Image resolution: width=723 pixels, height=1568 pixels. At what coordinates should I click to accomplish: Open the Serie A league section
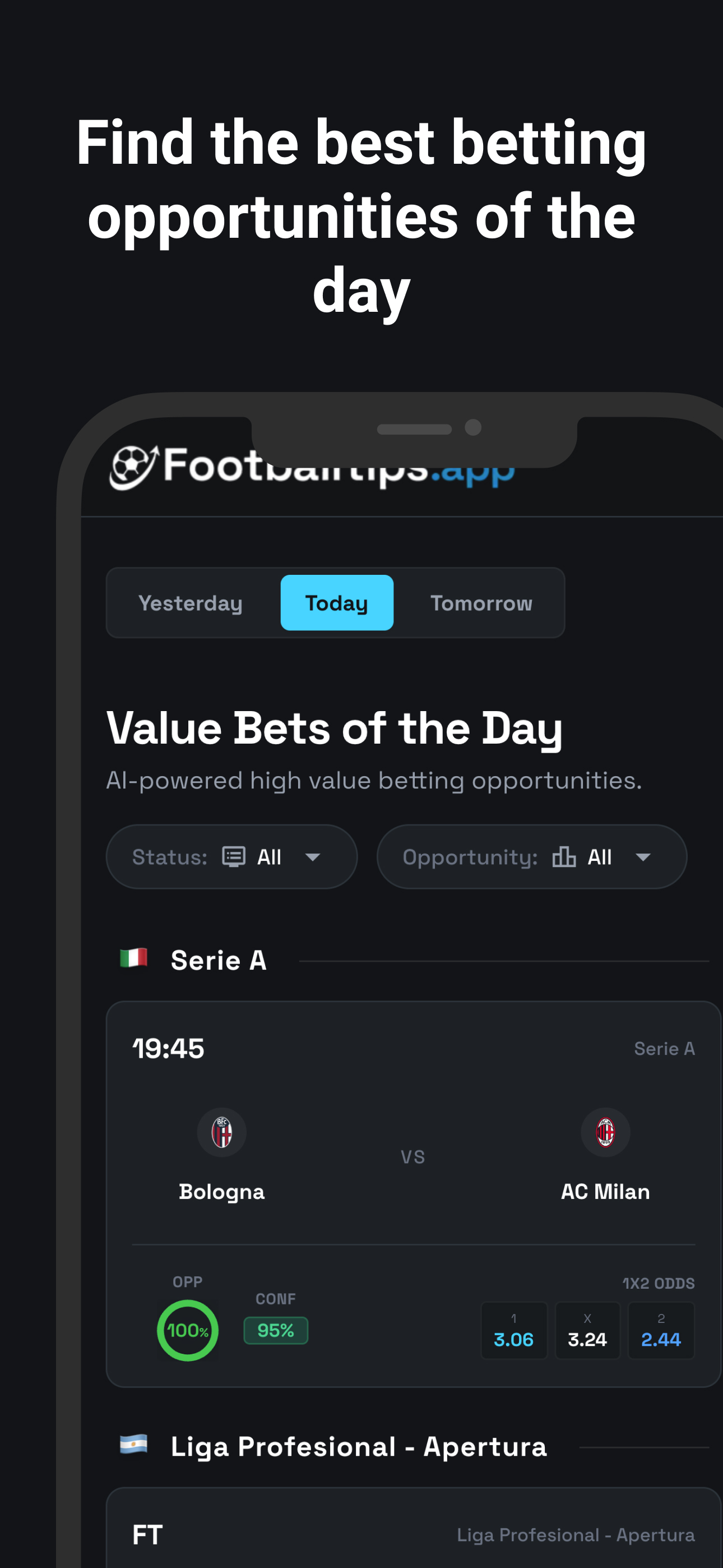tap(219, 961)
